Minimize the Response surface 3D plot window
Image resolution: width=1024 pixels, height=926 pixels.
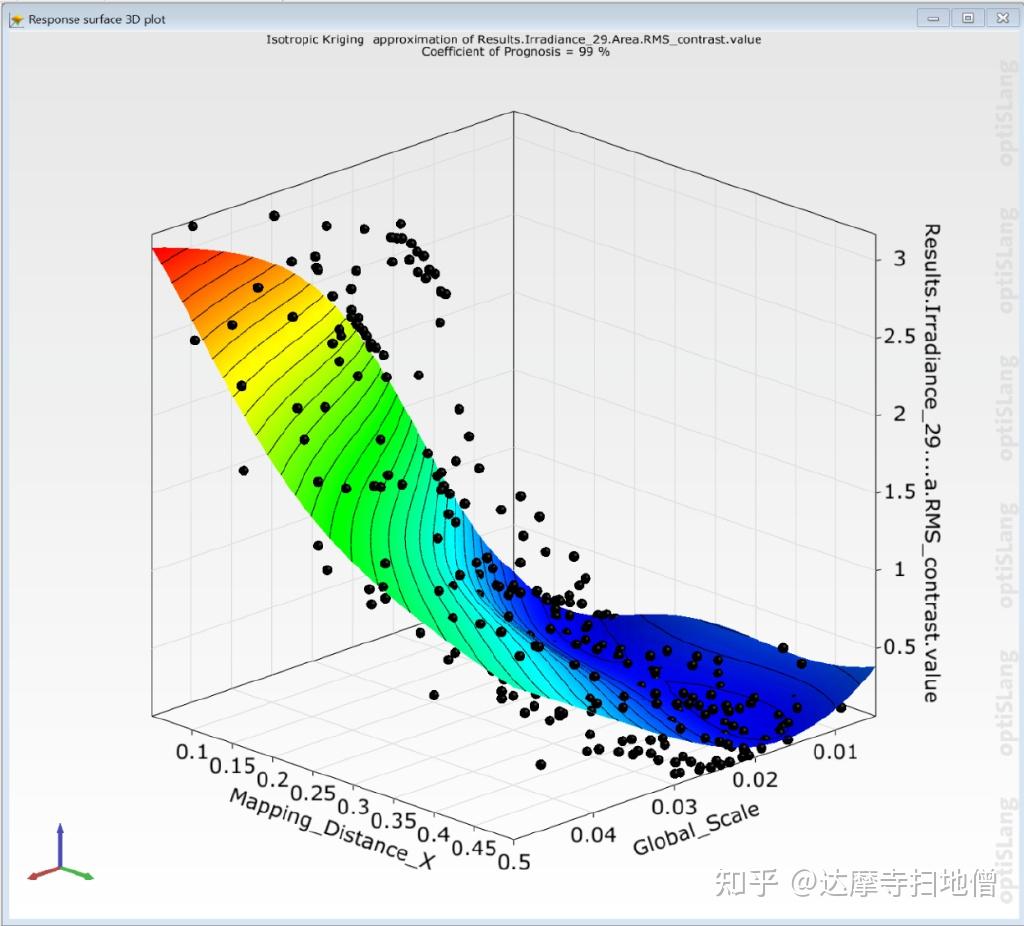934,17
